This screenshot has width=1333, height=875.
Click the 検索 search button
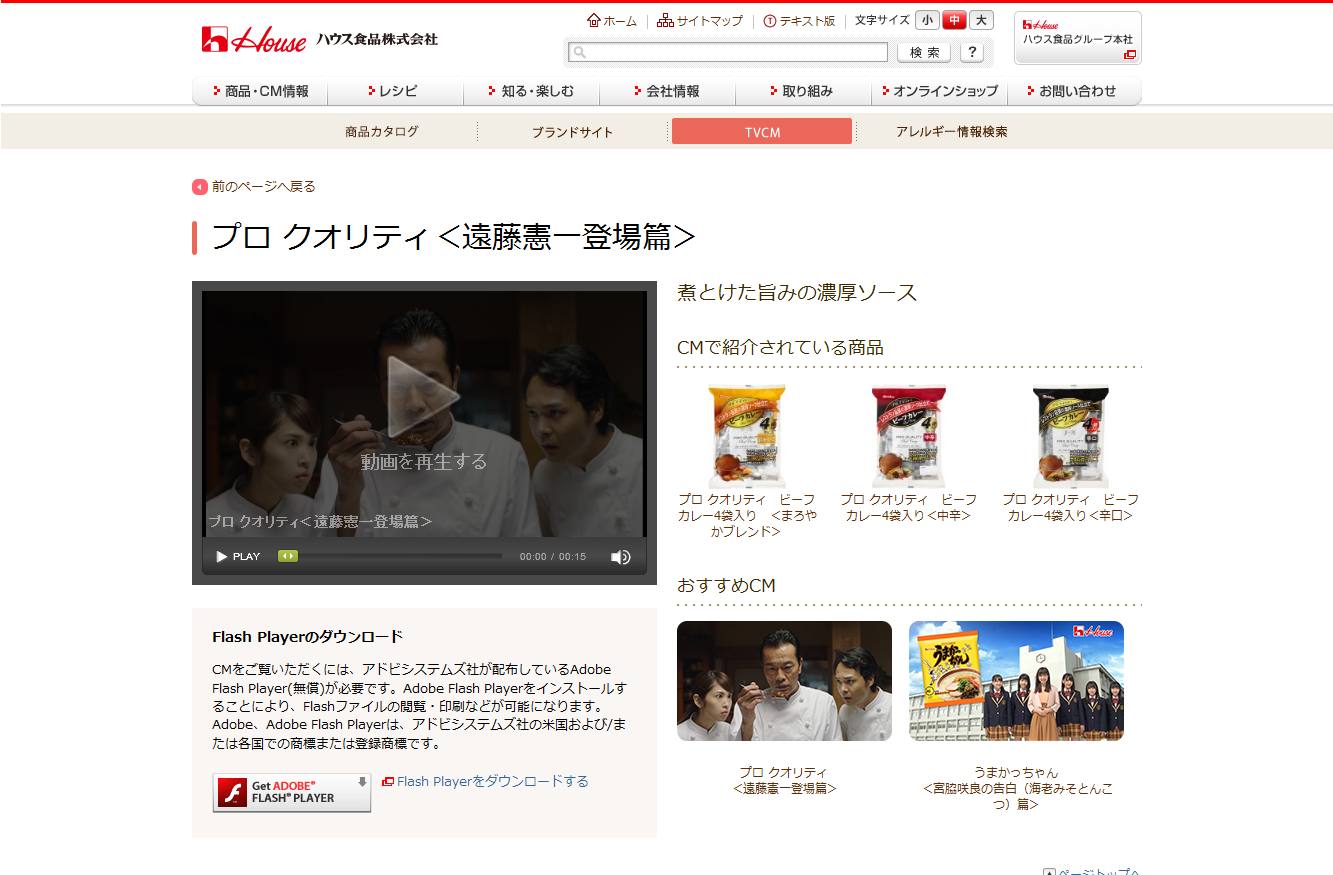[x=924, y=52]
